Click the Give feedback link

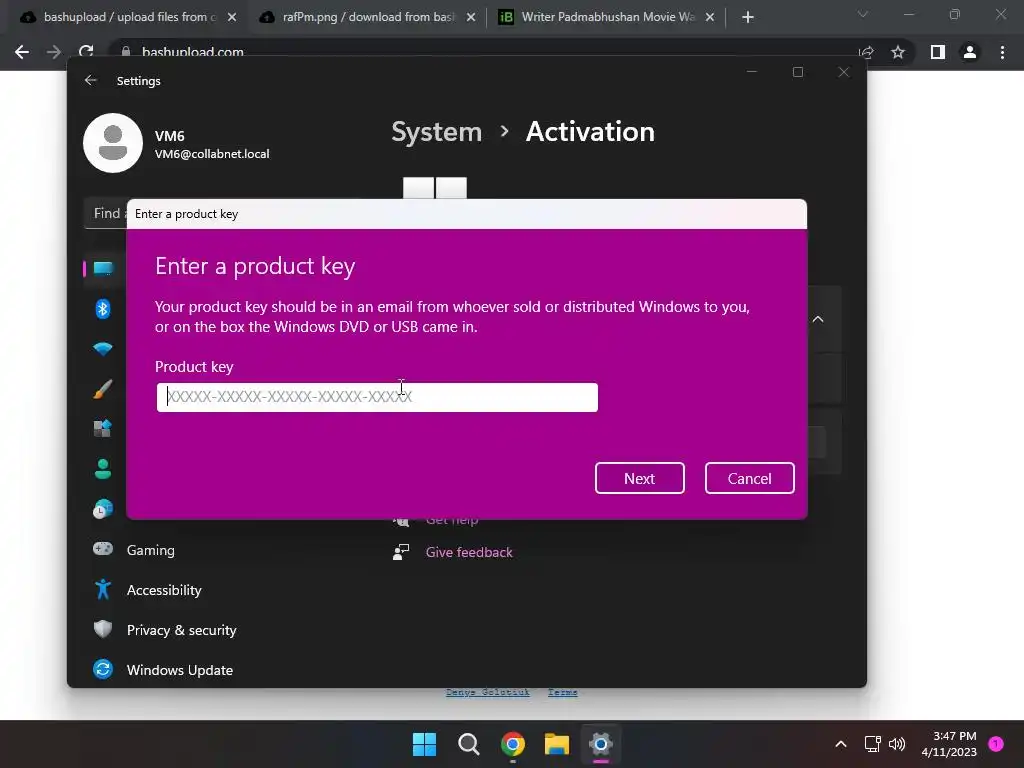click(469, 552)
